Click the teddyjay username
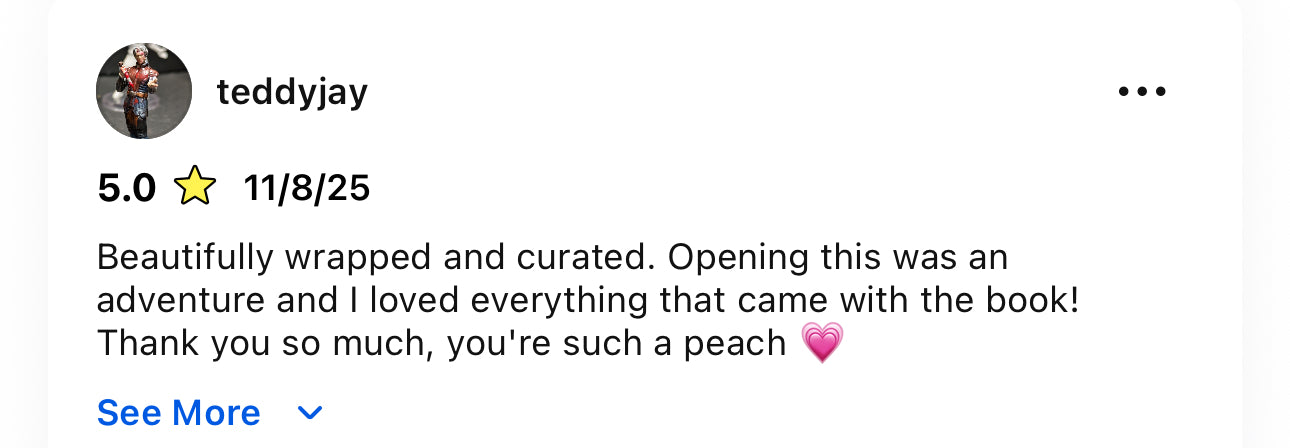The image size is (1290, 448). (x=292, y=92)
